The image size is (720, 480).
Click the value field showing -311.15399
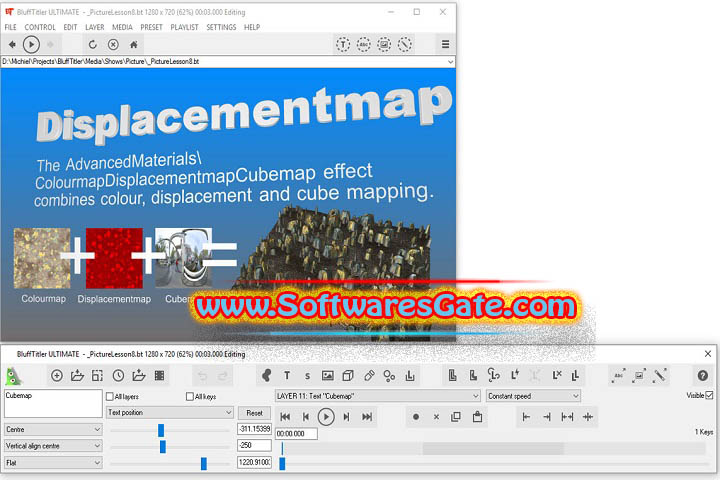tap(254, 429)
